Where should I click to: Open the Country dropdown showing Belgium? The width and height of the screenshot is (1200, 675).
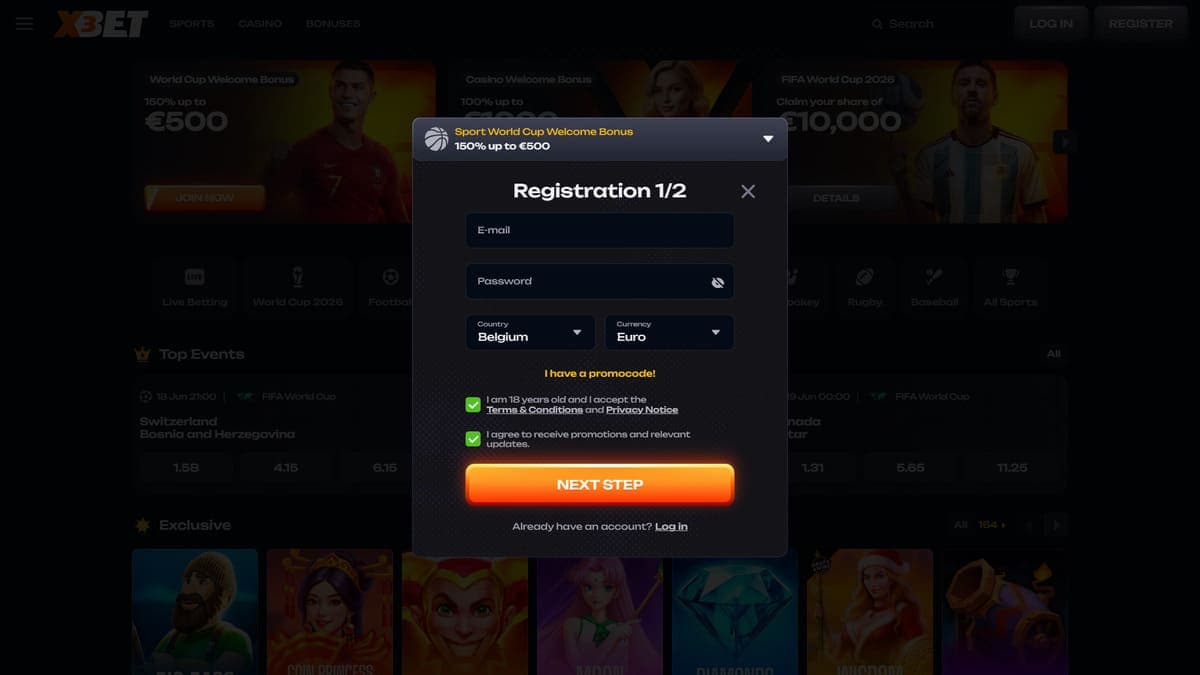tap(530, 332)
